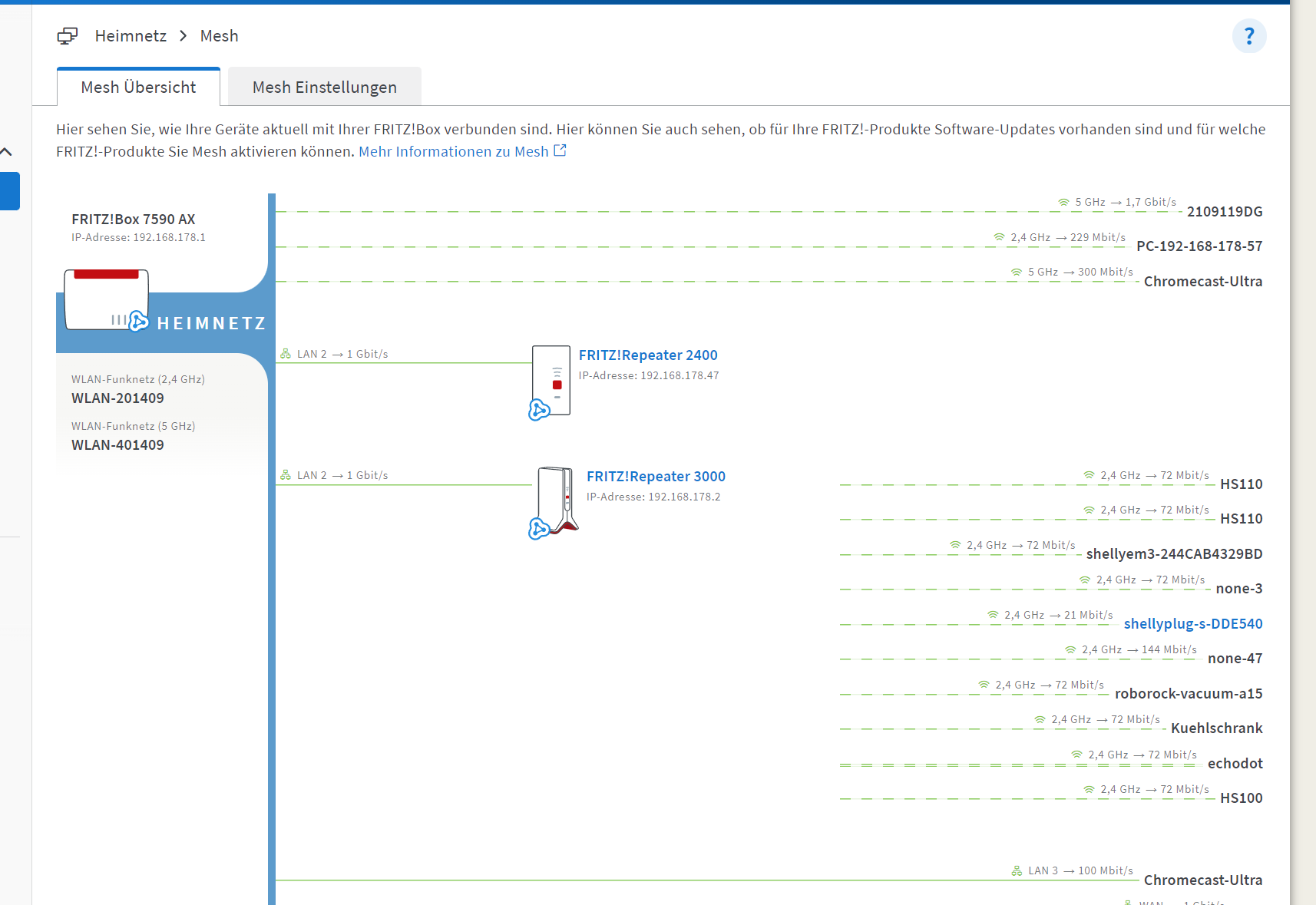Click the device shellyem3-244CAB4329BD

[1175, 554]
